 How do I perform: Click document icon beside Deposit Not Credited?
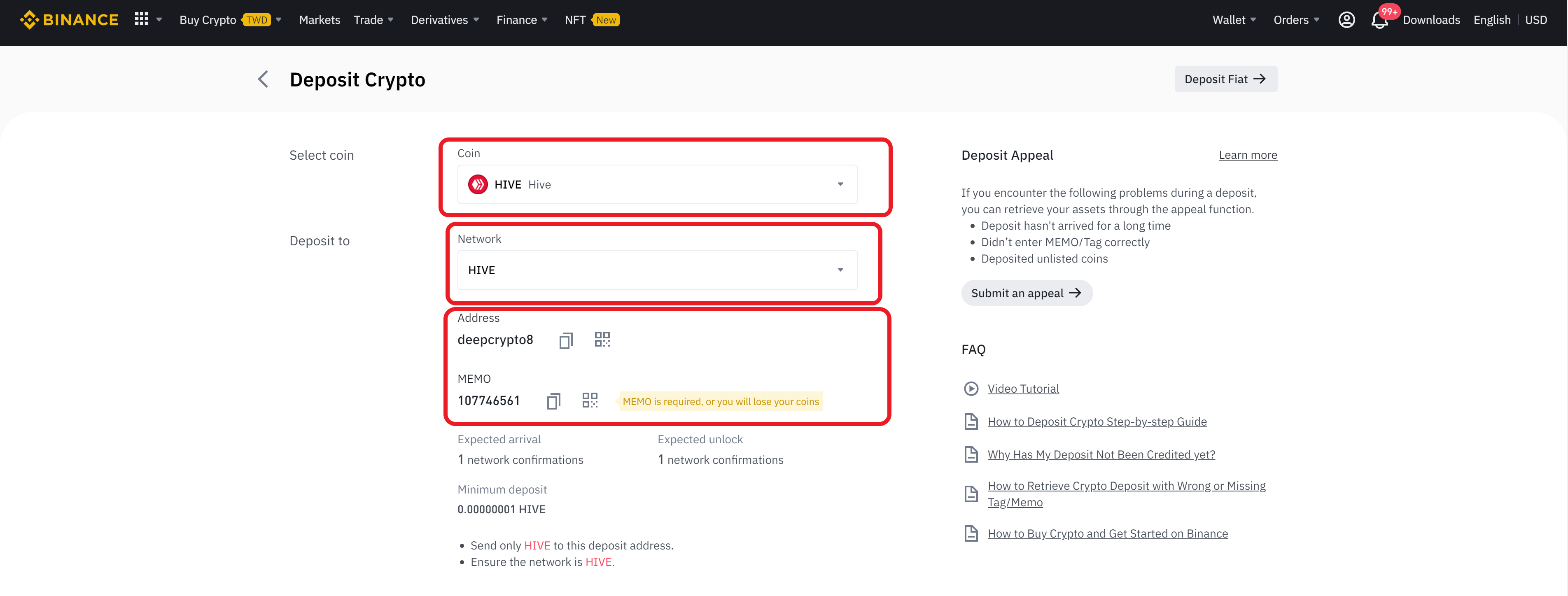point(971,454)
